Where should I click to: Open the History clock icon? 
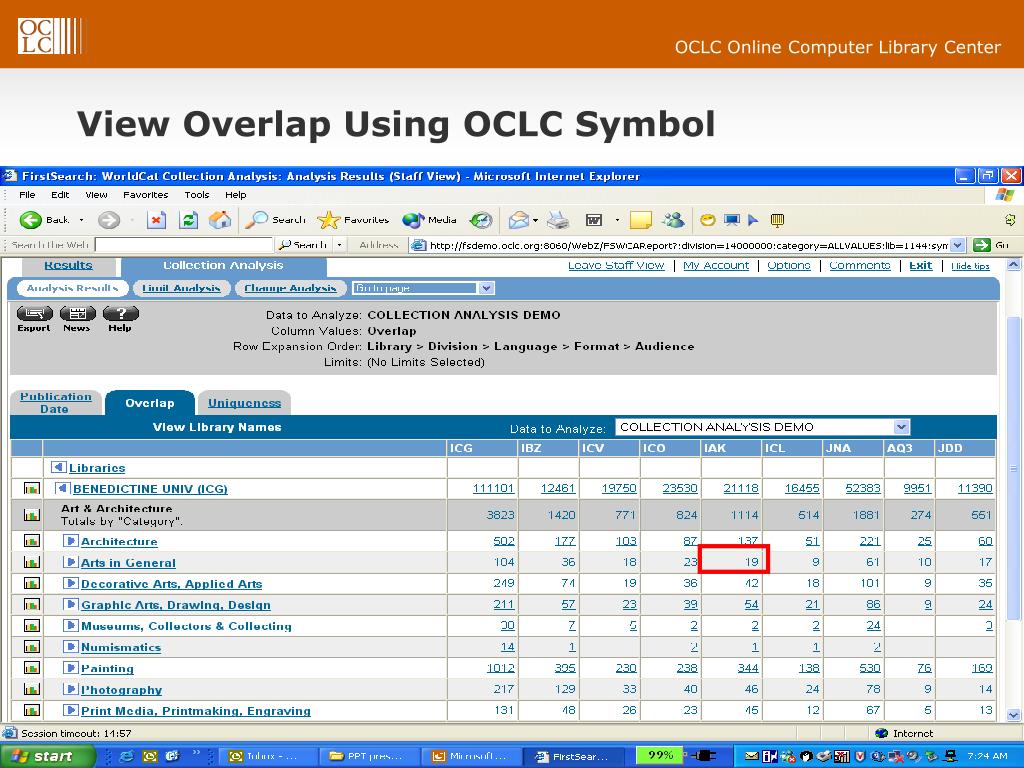pyautogui.click(x=481, y=220)
